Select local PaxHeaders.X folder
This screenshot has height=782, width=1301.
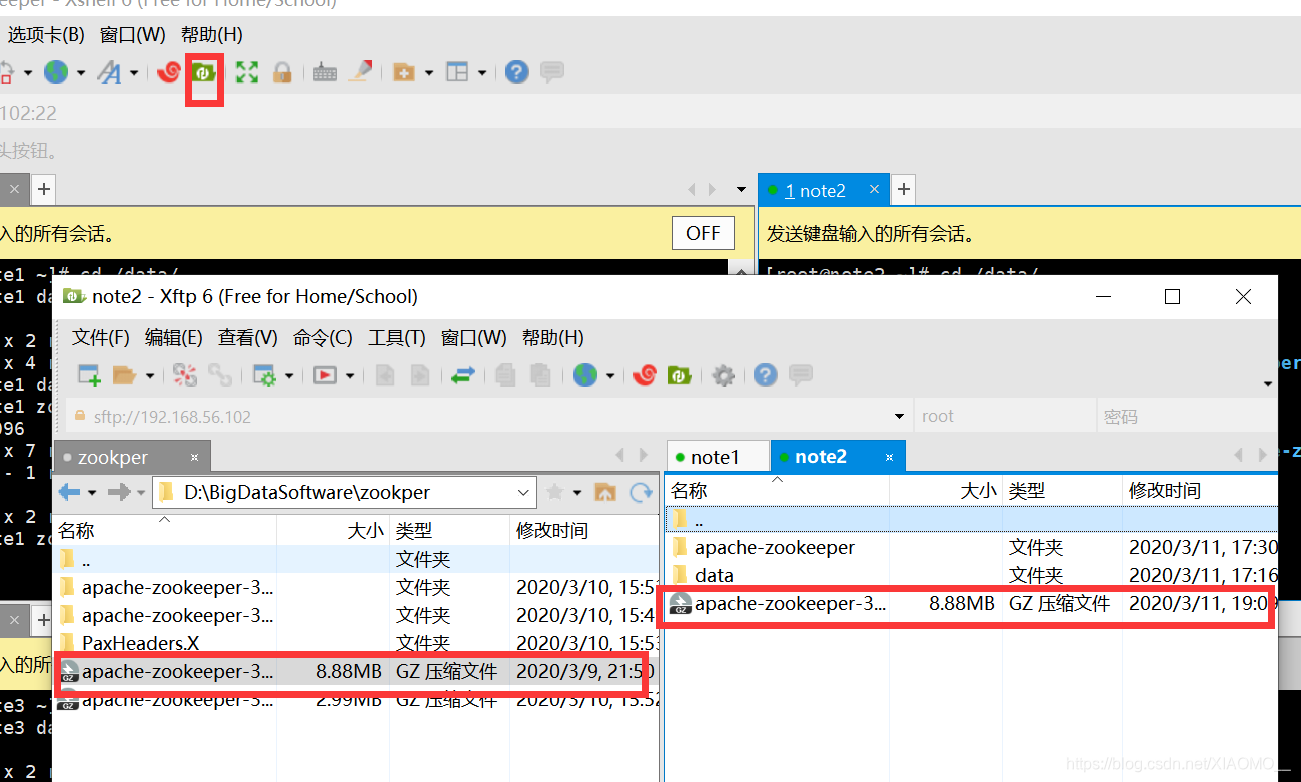pyautogui.click(x=355, y=643)
